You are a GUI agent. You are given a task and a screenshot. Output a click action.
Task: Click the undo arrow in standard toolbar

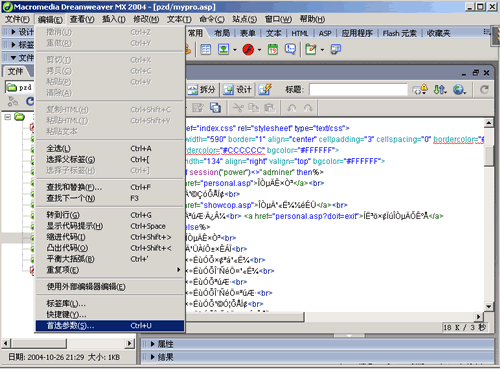pyautogui.click(x=292, y=108)
